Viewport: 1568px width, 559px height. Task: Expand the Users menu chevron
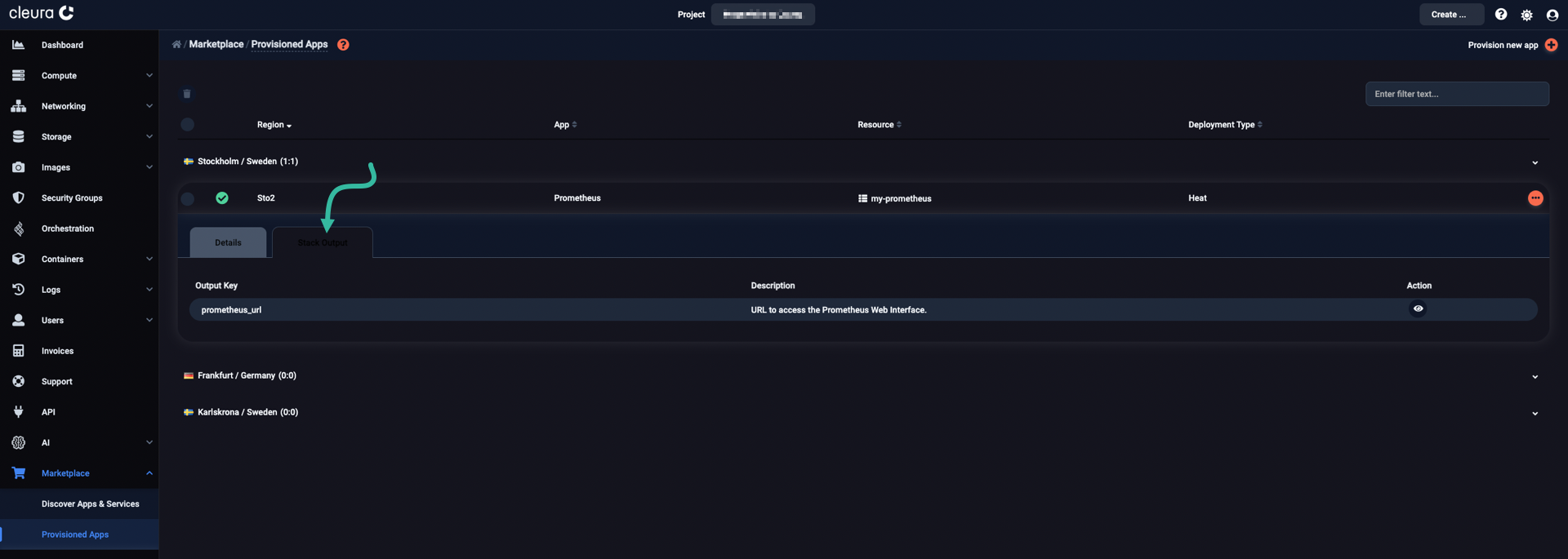(x=149, y=320)
